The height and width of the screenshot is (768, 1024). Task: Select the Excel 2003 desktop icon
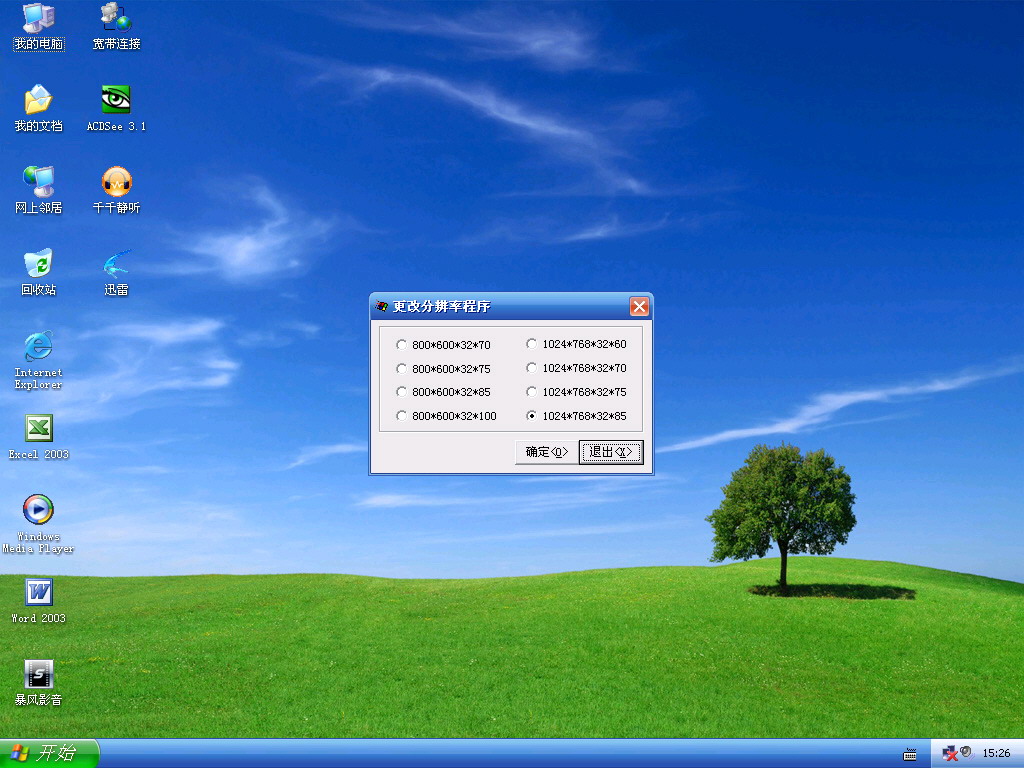tap(39, 436)
